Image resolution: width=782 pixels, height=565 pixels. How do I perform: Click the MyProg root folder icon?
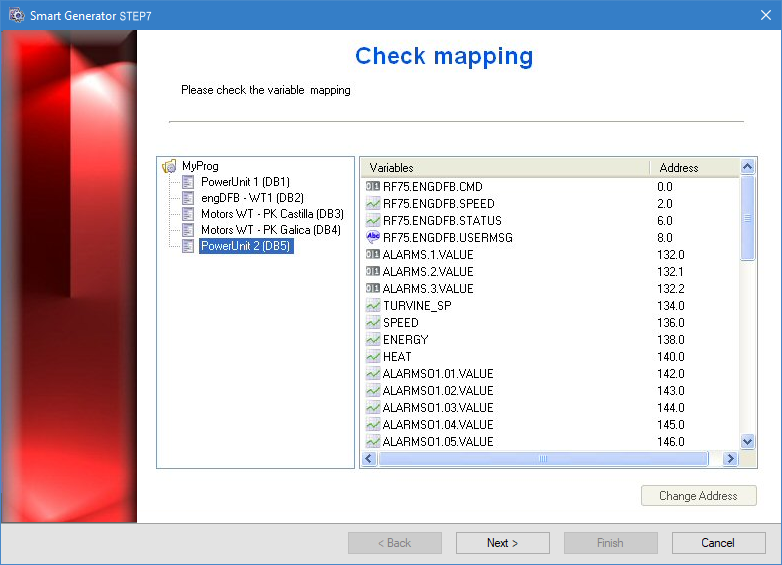pyautogui.click(x=169, y=166)
